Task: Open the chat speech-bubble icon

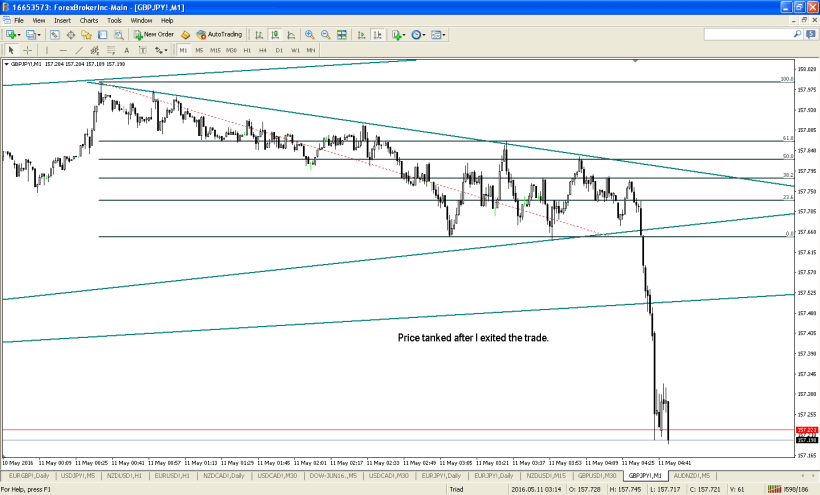Action: point(811,34)
